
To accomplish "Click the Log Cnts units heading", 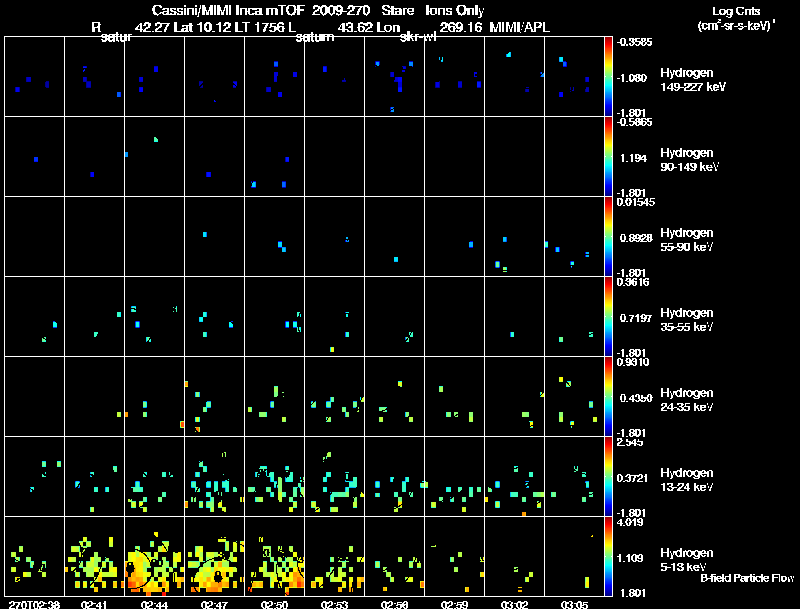I will pyautogui.click(x=736, y=18).
